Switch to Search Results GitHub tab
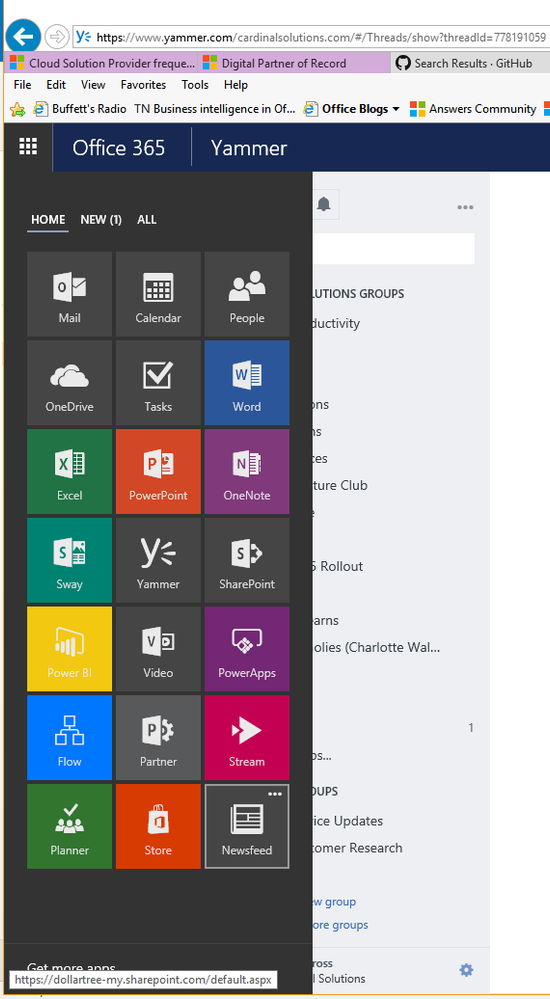Image resolution: width=550 pixels, height=999 pixels. 470,63
